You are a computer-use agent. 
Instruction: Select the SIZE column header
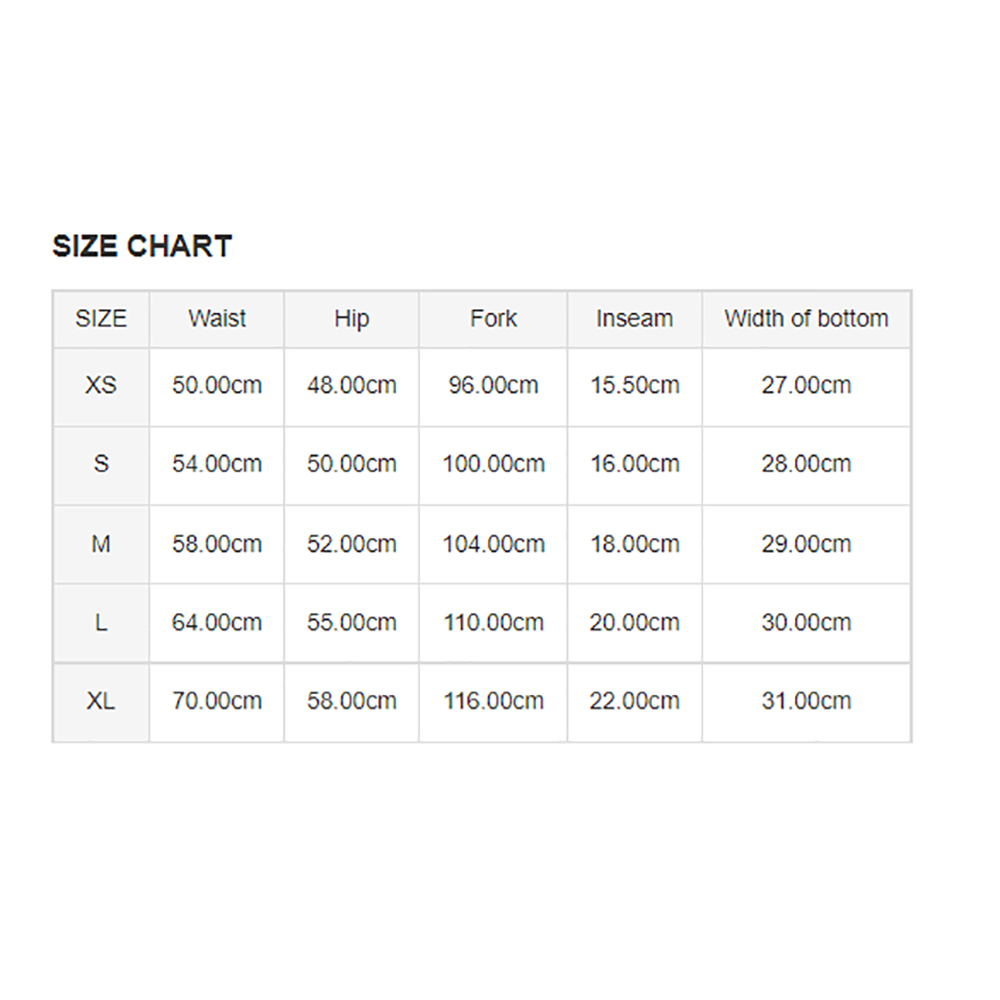(x=101, y=319)
